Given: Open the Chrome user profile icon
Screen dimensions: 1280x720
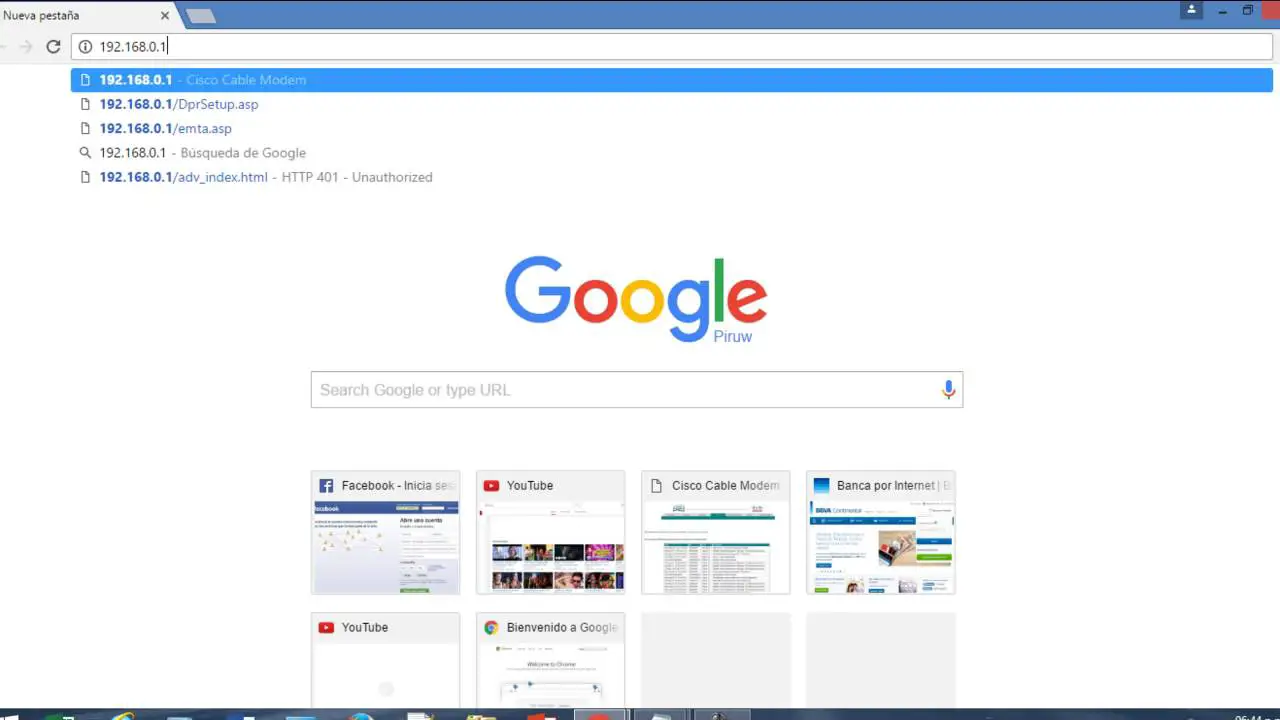Looking at the screenshot, I should [1191, 10].
